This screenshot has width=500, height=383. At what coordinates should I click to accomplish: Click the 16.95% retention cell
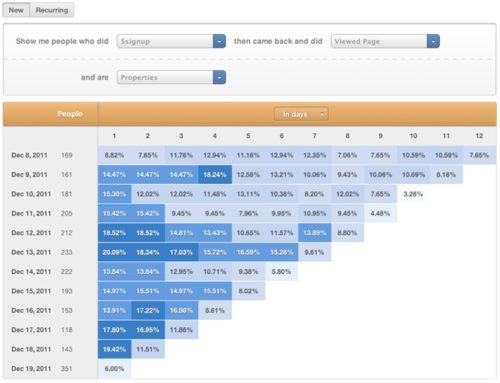coord(148,330)
